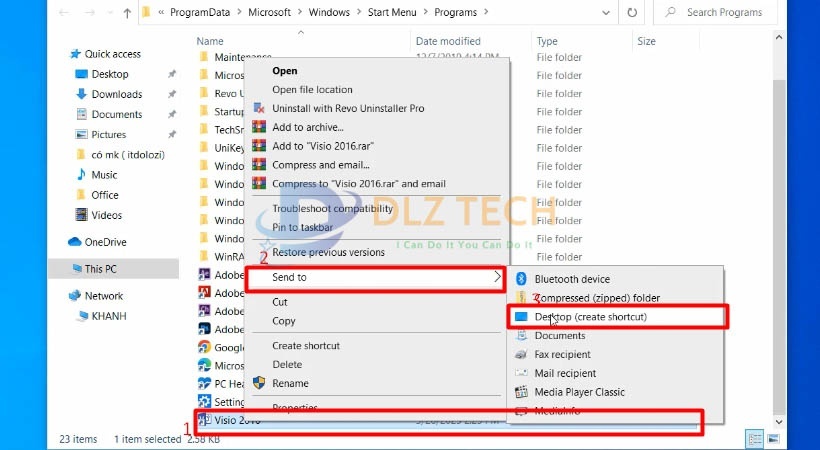Open the address bar history dropdown
820x450 pixels.
pyautogui.click(x=606, y=13)
